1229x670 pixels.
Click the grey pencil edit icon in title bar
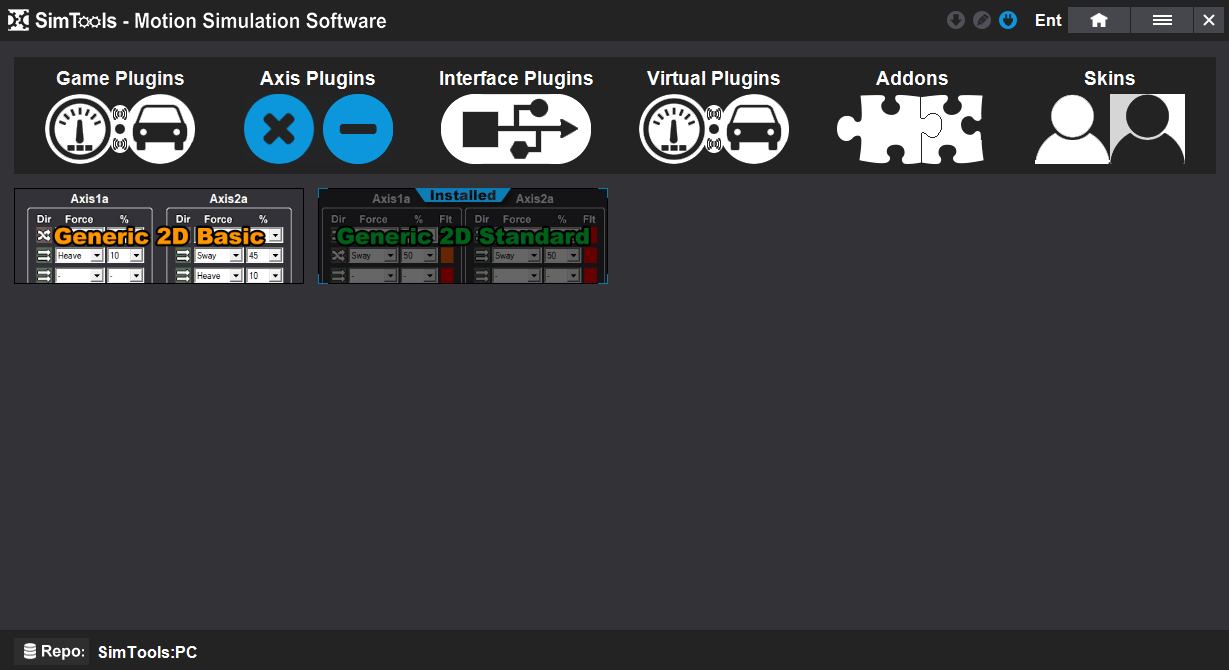[x=982, y=20]
